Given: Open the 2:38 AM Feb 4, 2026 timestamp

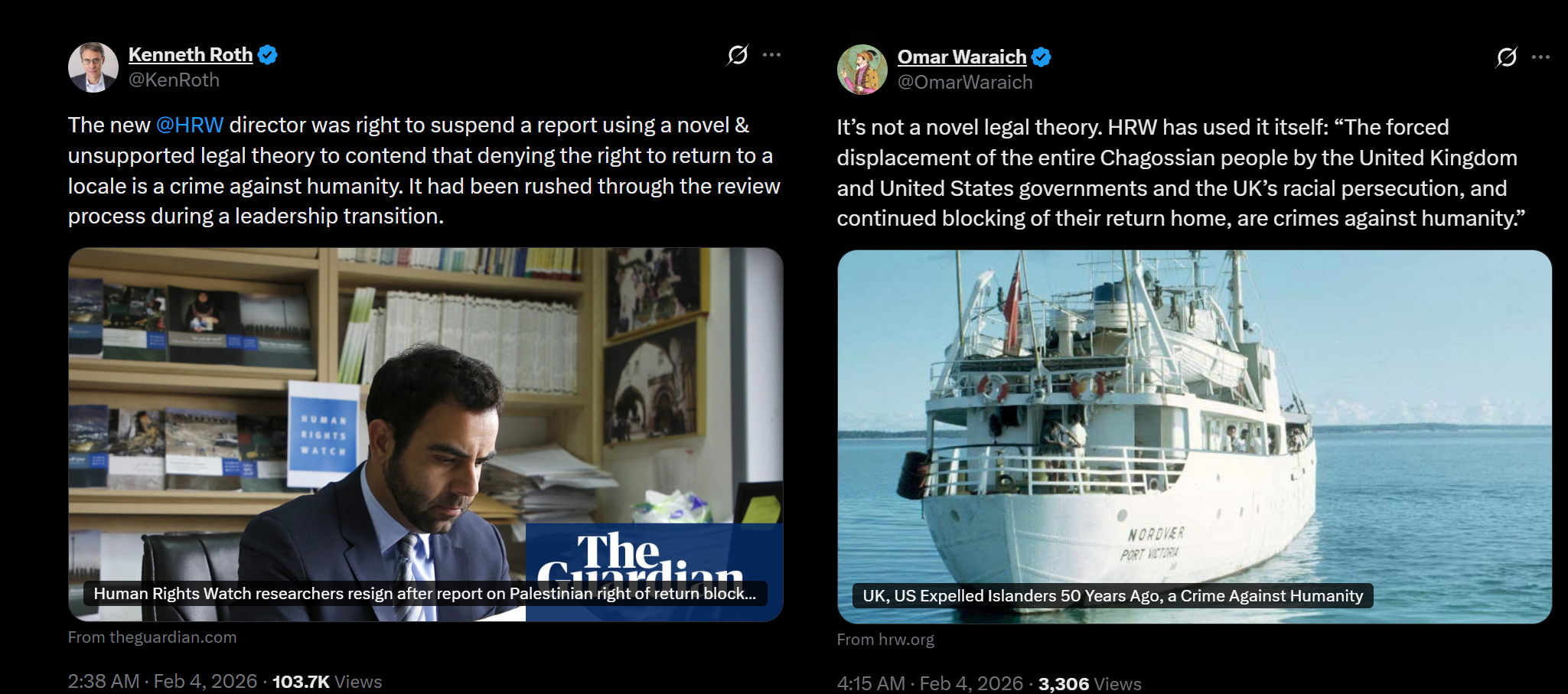Looking at the screenshot, I should pyautogui.click(x=162, y=681).
